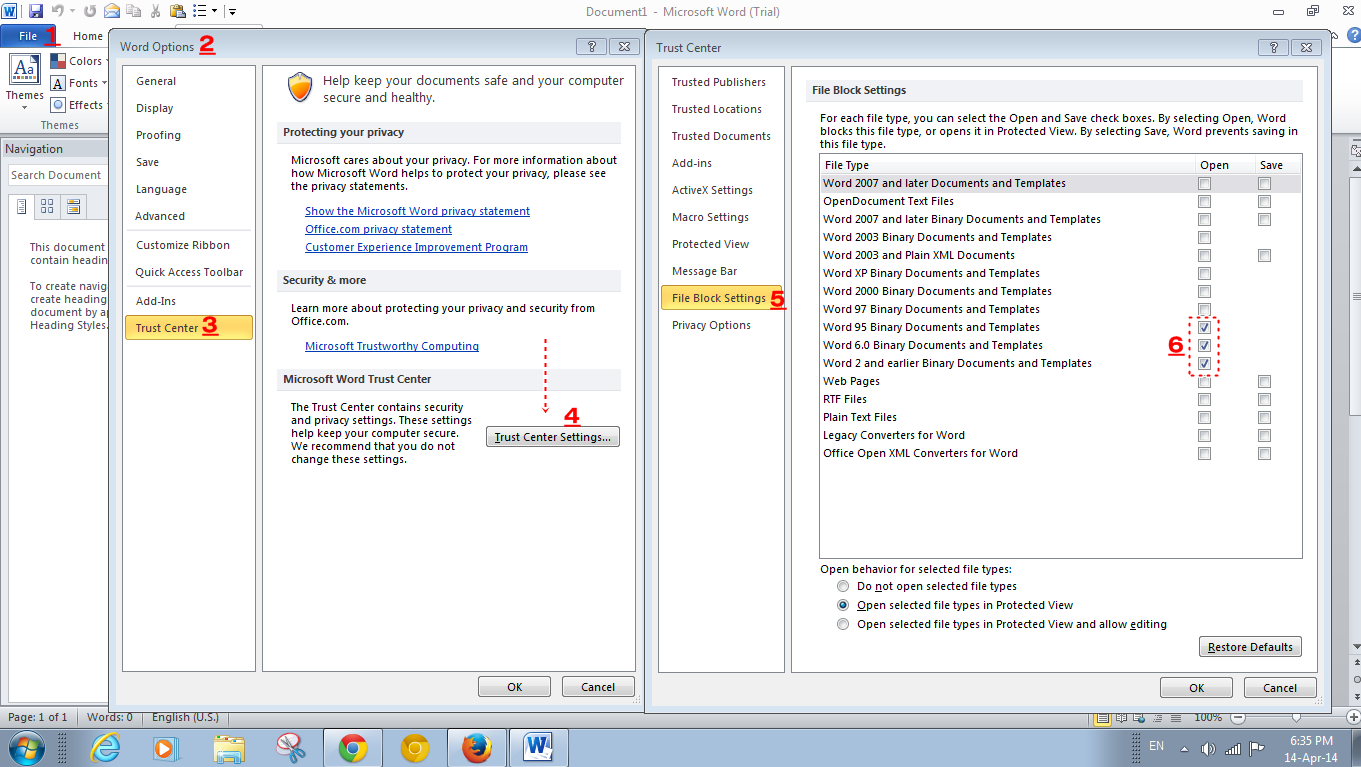This screenshot has height=767, width=1361.
Task: Open 'Show the Microsoft Word privacy statement' link
Action: (x=417, y=211)
